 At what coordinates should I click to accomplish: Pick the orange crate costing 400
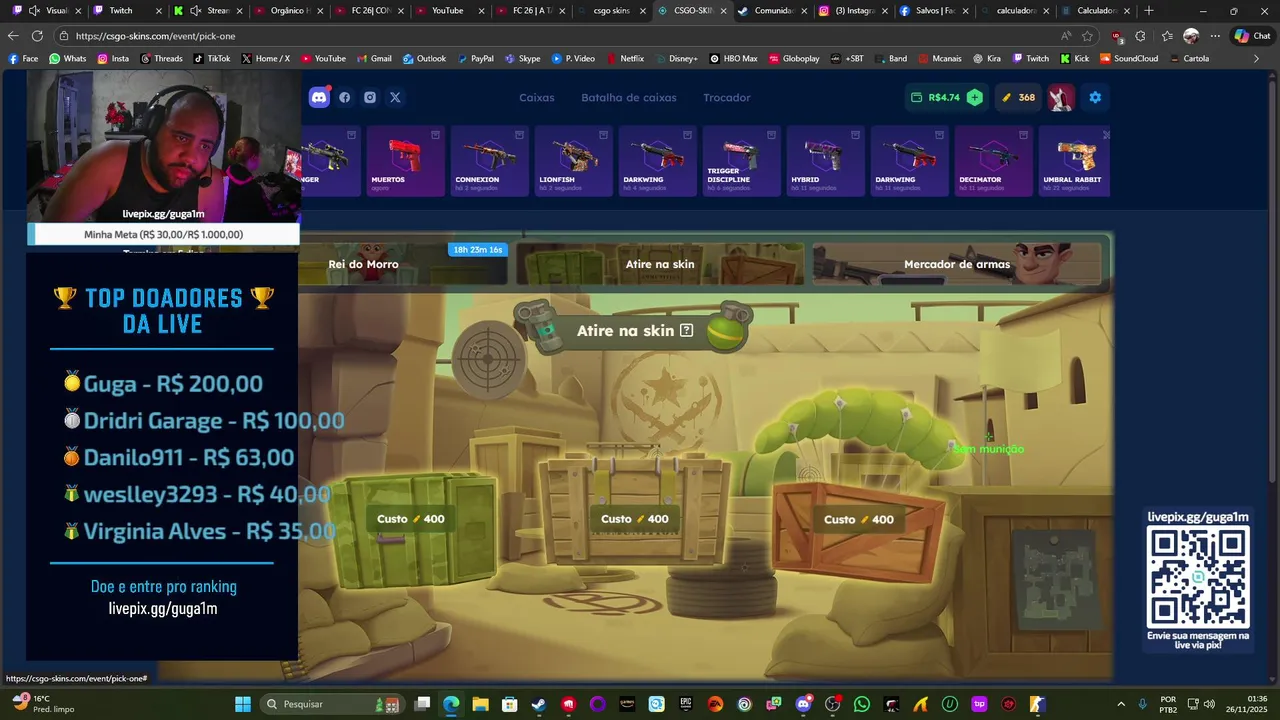pos(858,530)
